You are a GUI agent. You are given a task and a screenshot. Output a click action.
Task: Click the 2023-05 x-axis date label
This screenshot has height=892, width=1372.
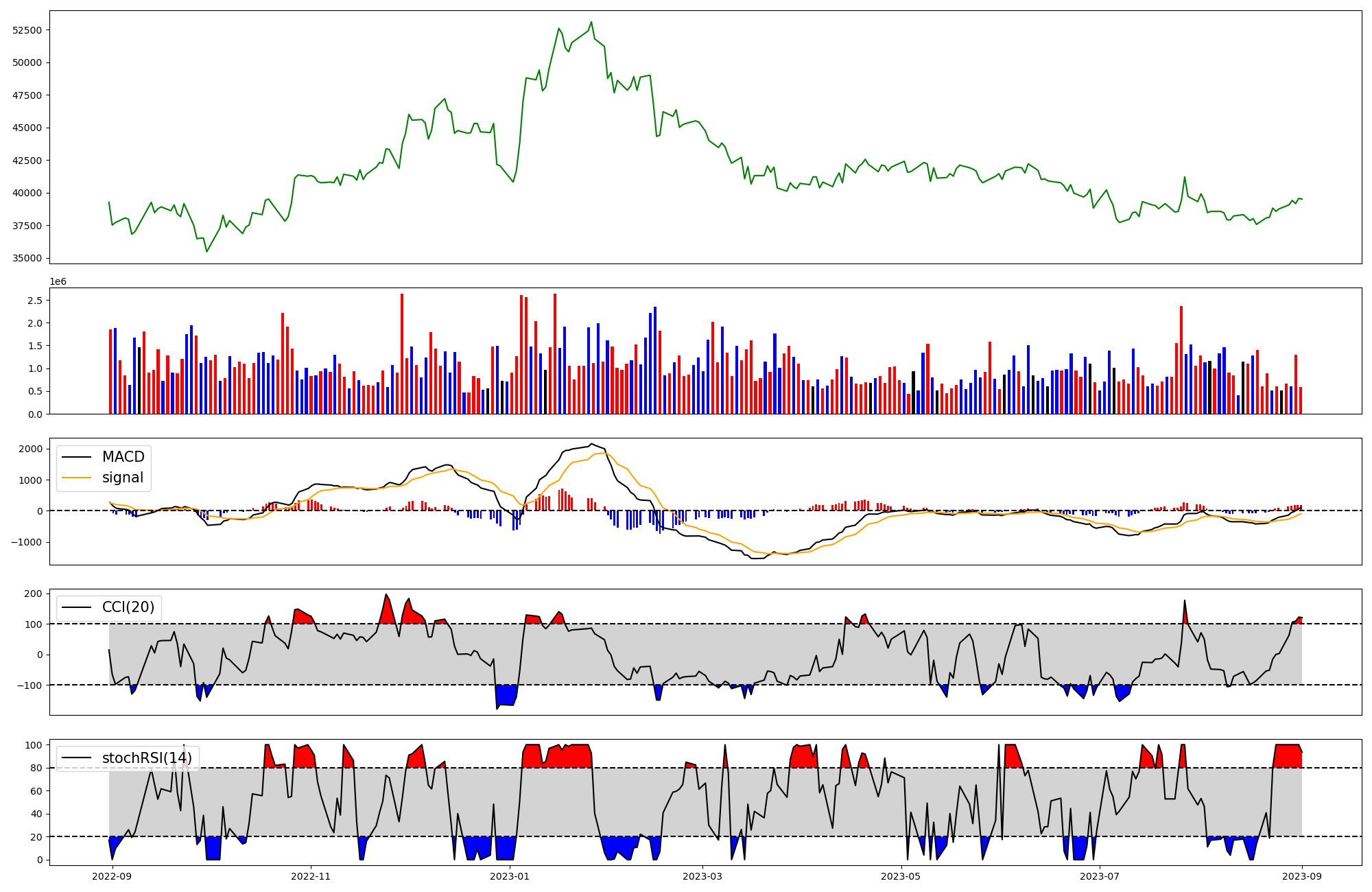point(901,876)
